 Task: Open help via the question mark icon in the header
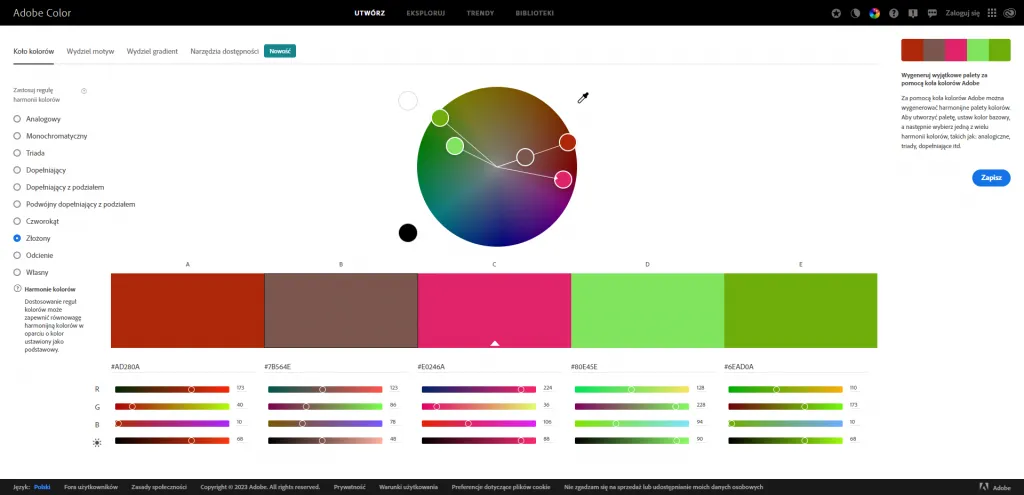point(894,13)
